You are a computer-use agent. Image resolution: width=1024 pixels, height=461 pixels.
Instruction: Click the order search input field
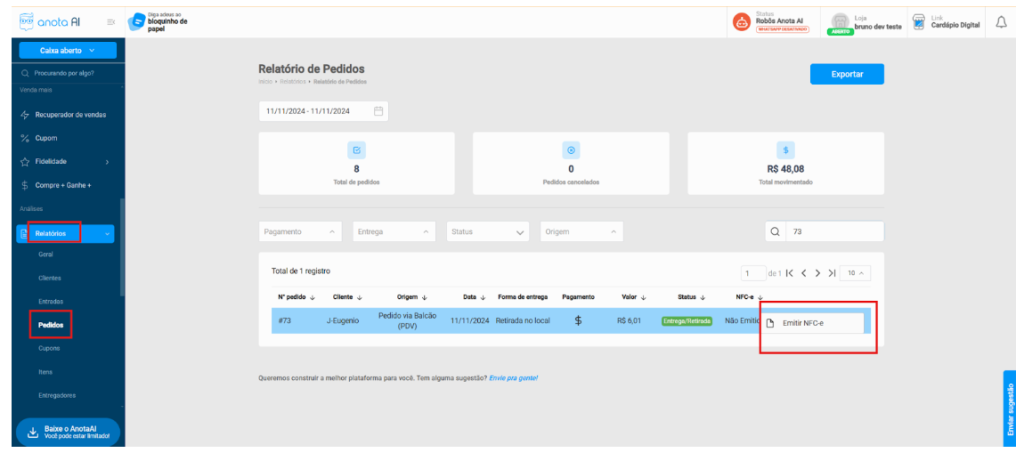(834, 231)
